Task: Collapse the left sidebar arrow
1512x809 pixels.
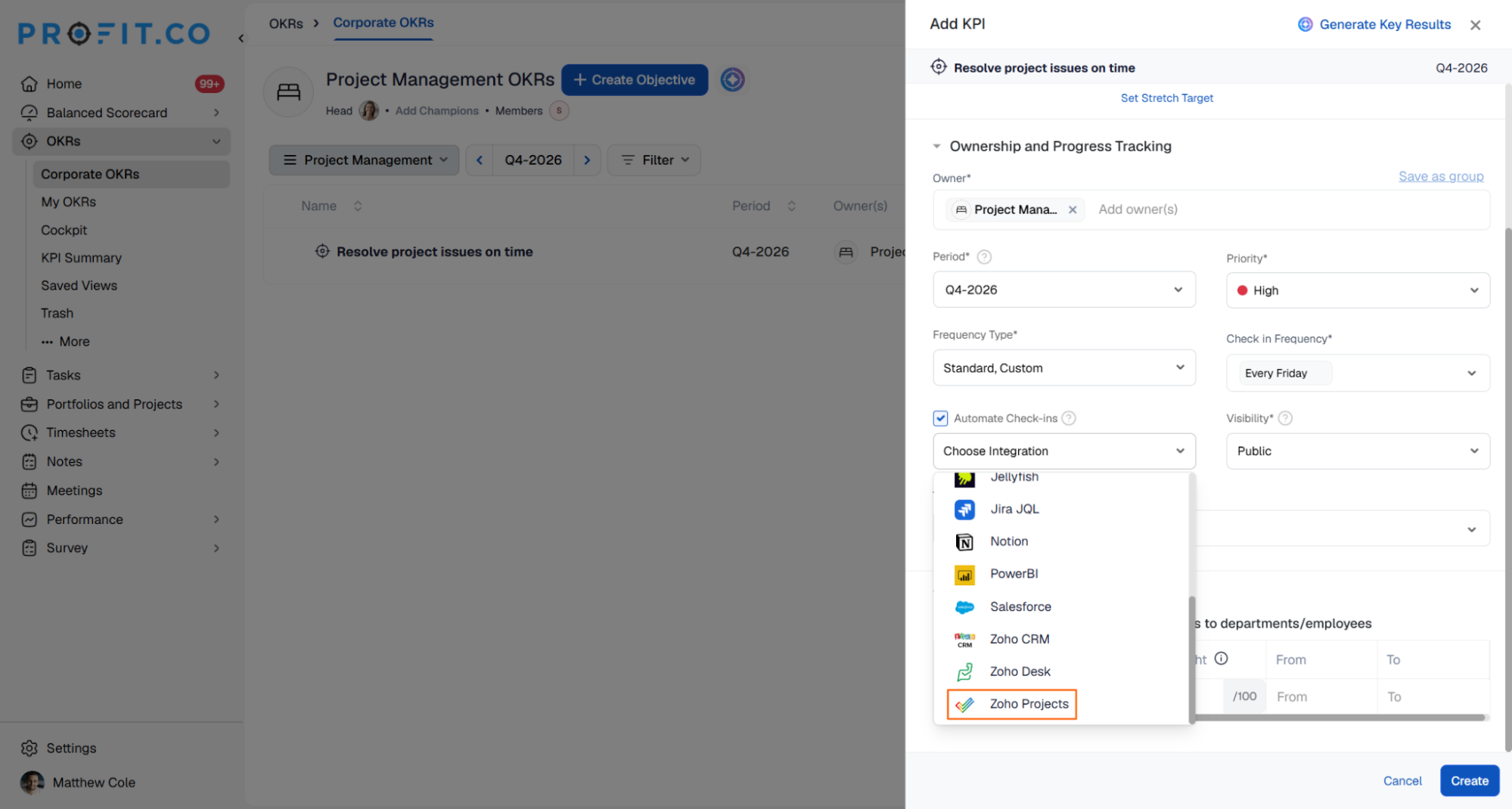Action: pos(241,38)
